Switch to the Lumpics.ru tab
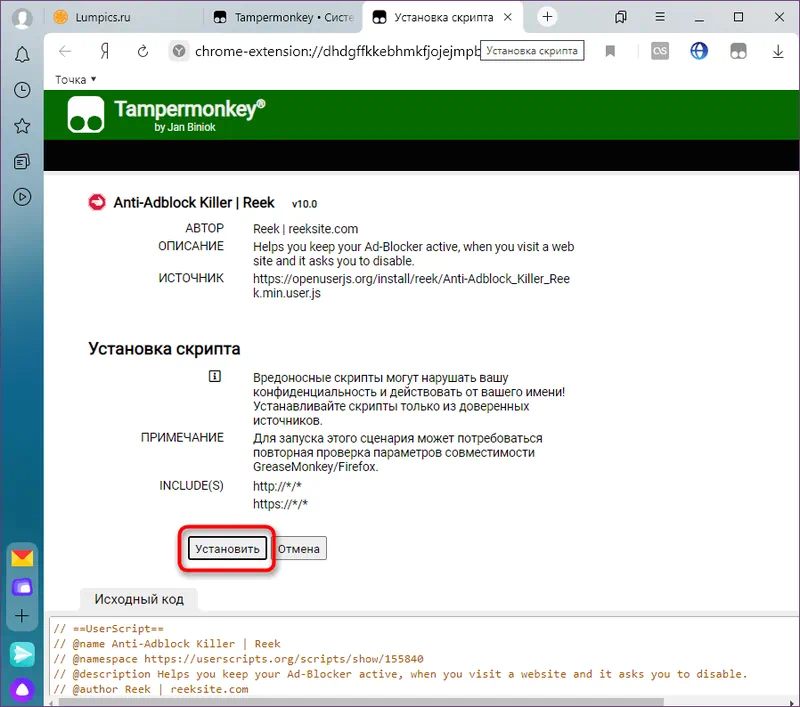This screenshot has width=800, height=707. [x=122, y=17]
